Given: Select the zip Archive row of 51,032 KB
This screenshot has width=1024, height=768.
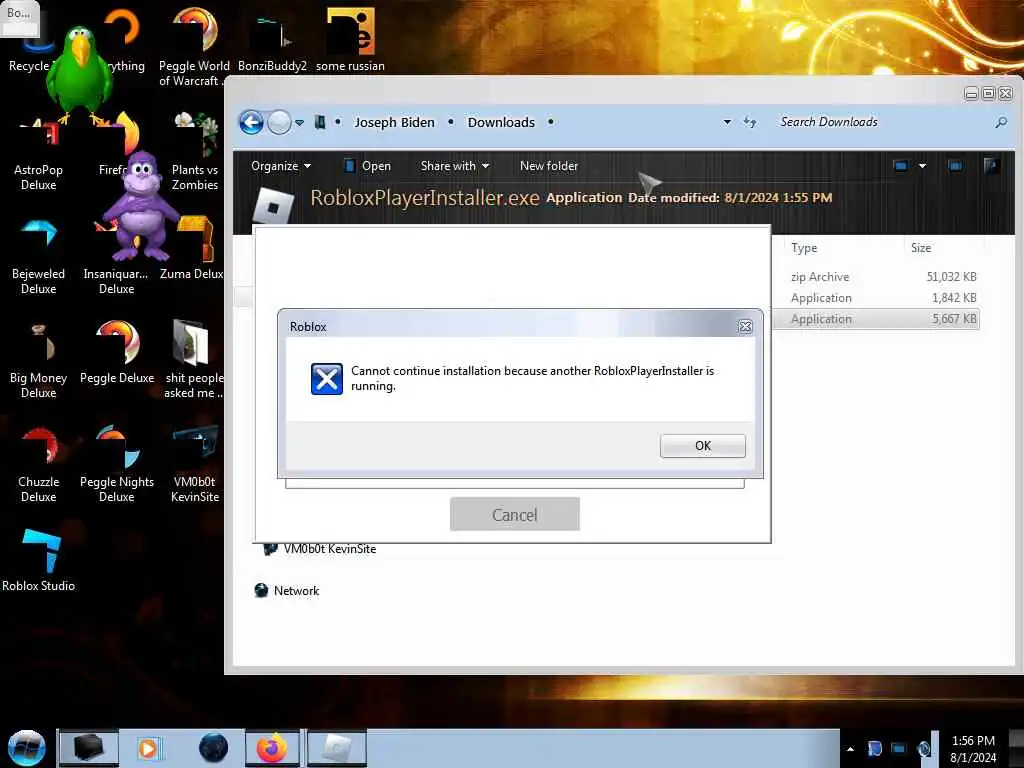Looking at the screenshot, I should (876, 277).
